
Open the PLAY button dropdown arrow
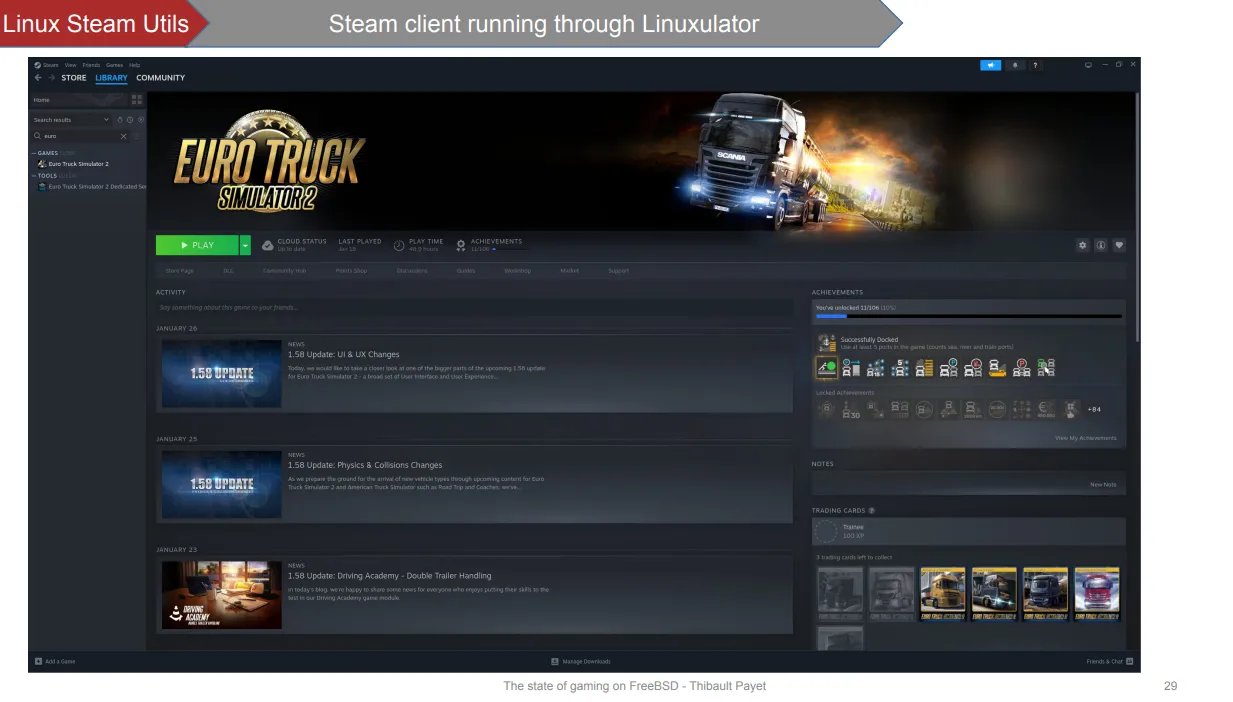pyautogui.click(x=245, y=245)
